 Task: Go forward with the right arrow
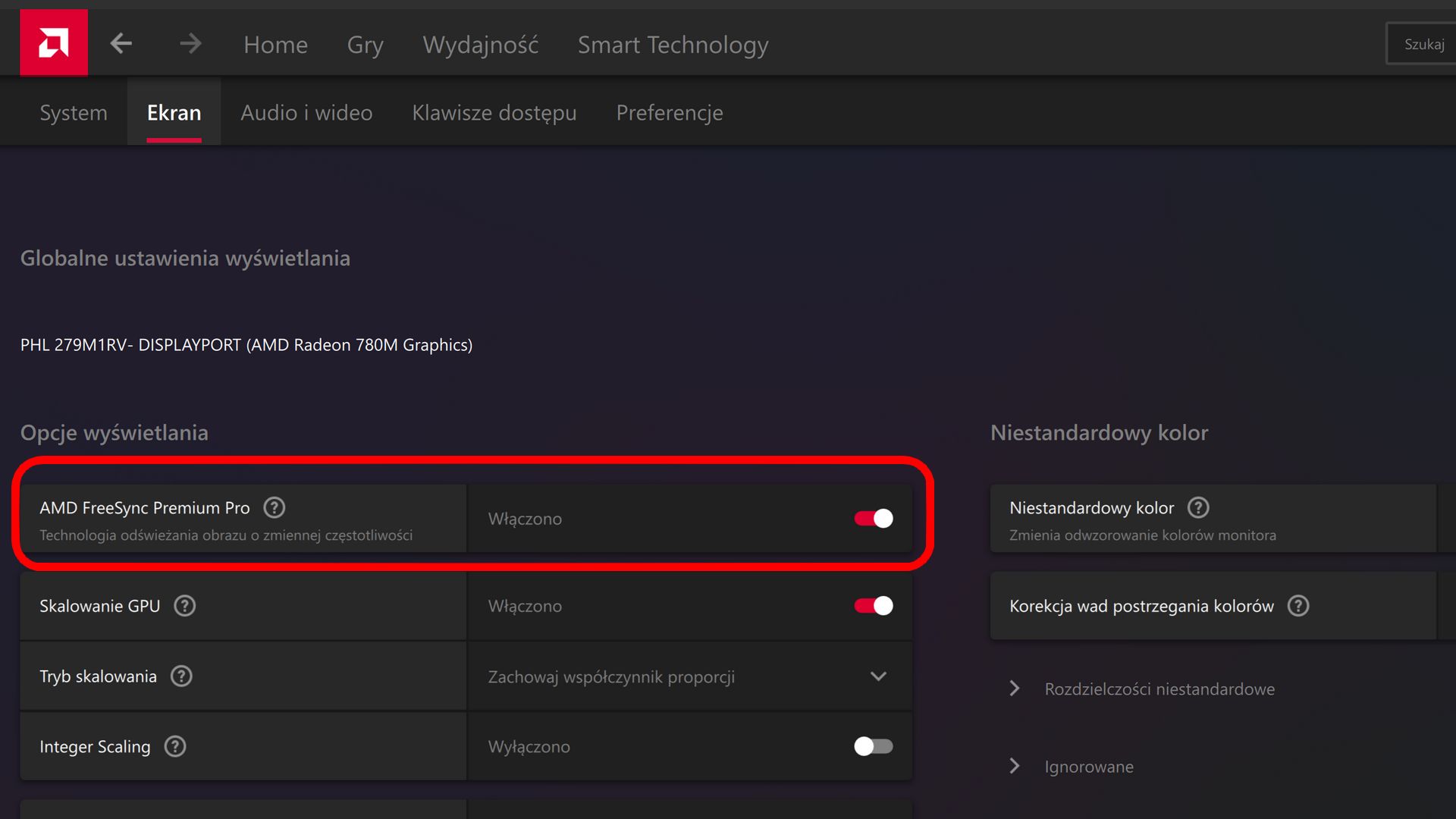pos(190,44)
